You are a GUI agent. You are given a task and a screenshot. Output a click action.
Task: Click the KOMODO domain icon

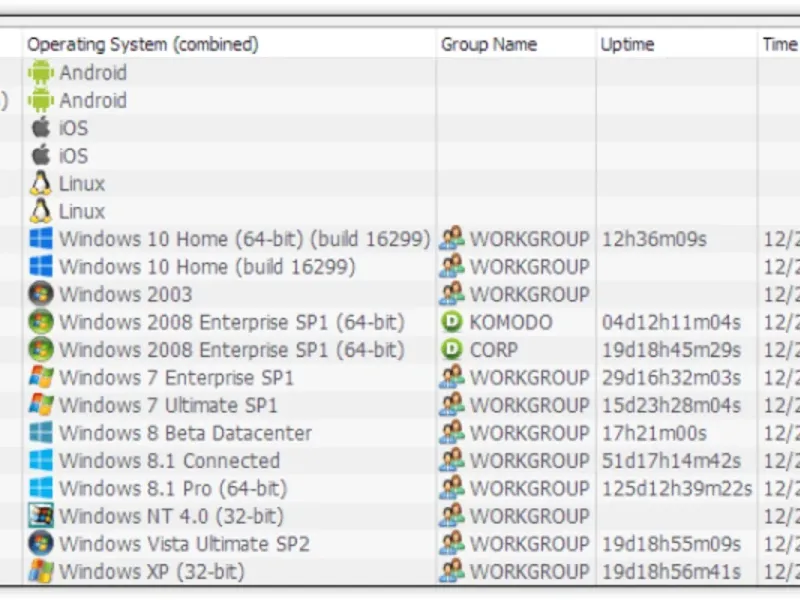452,322
